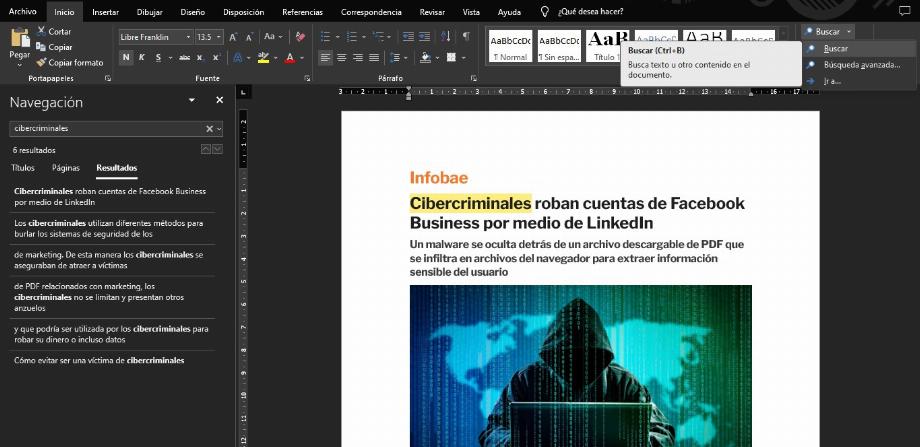Open the Fuente dialog launcher
The image size is (920, 447).
(x=307, y=78)
